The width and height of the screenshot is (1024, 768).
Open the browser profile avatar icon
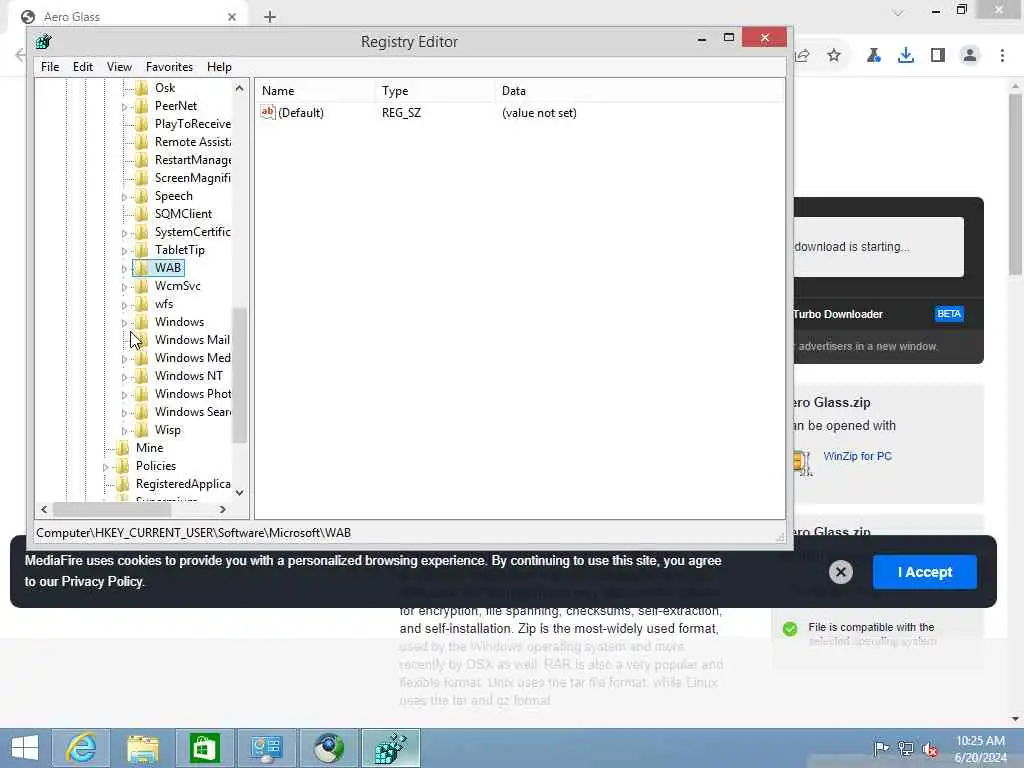(x=970, y=56)
